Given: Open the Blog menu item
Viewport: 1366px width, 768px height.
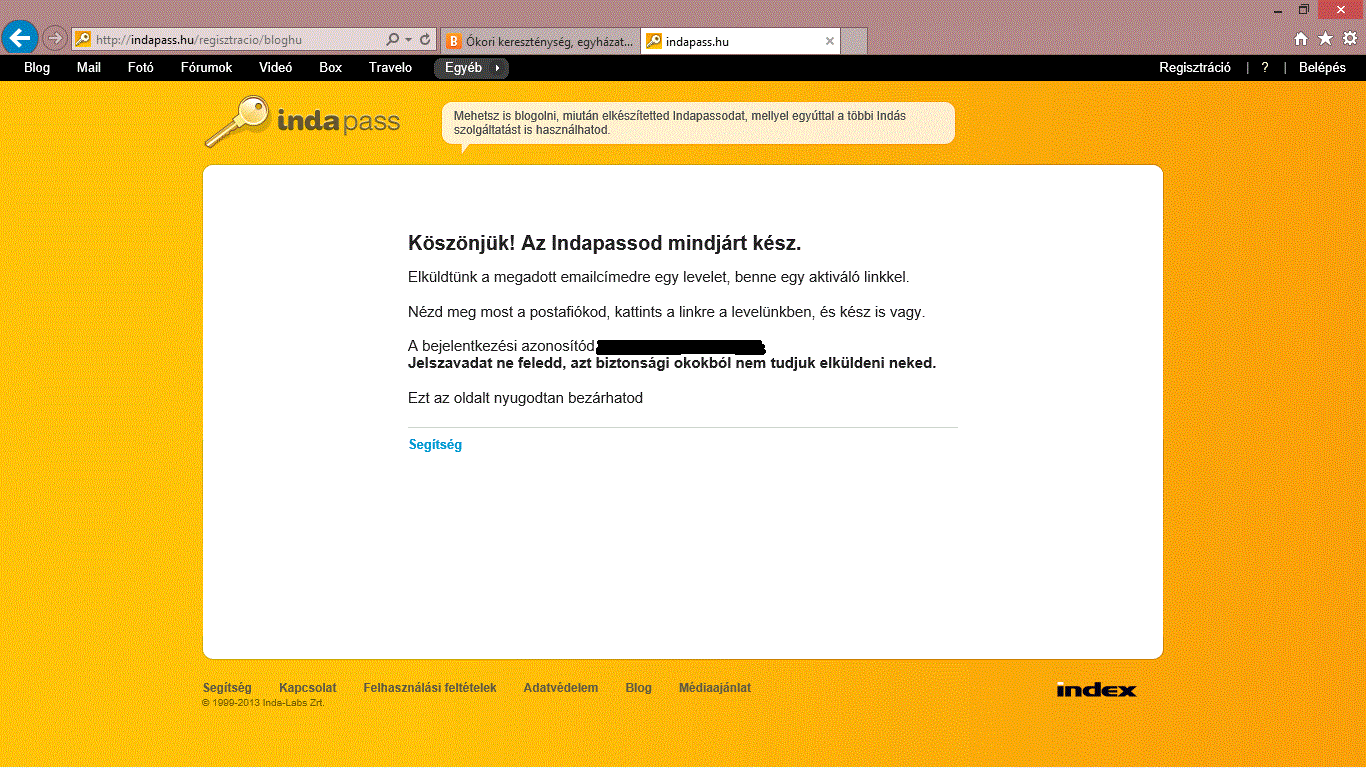Looking at the screenshot, I should (x=37, y=68).
